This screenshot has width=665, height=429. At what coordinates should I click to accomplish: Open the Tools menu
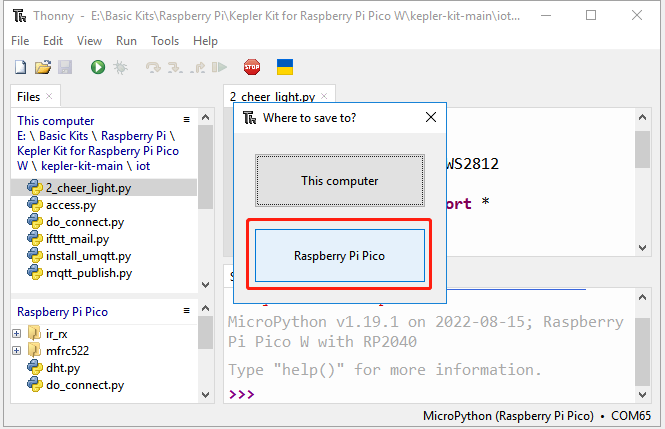coord(165,41)
